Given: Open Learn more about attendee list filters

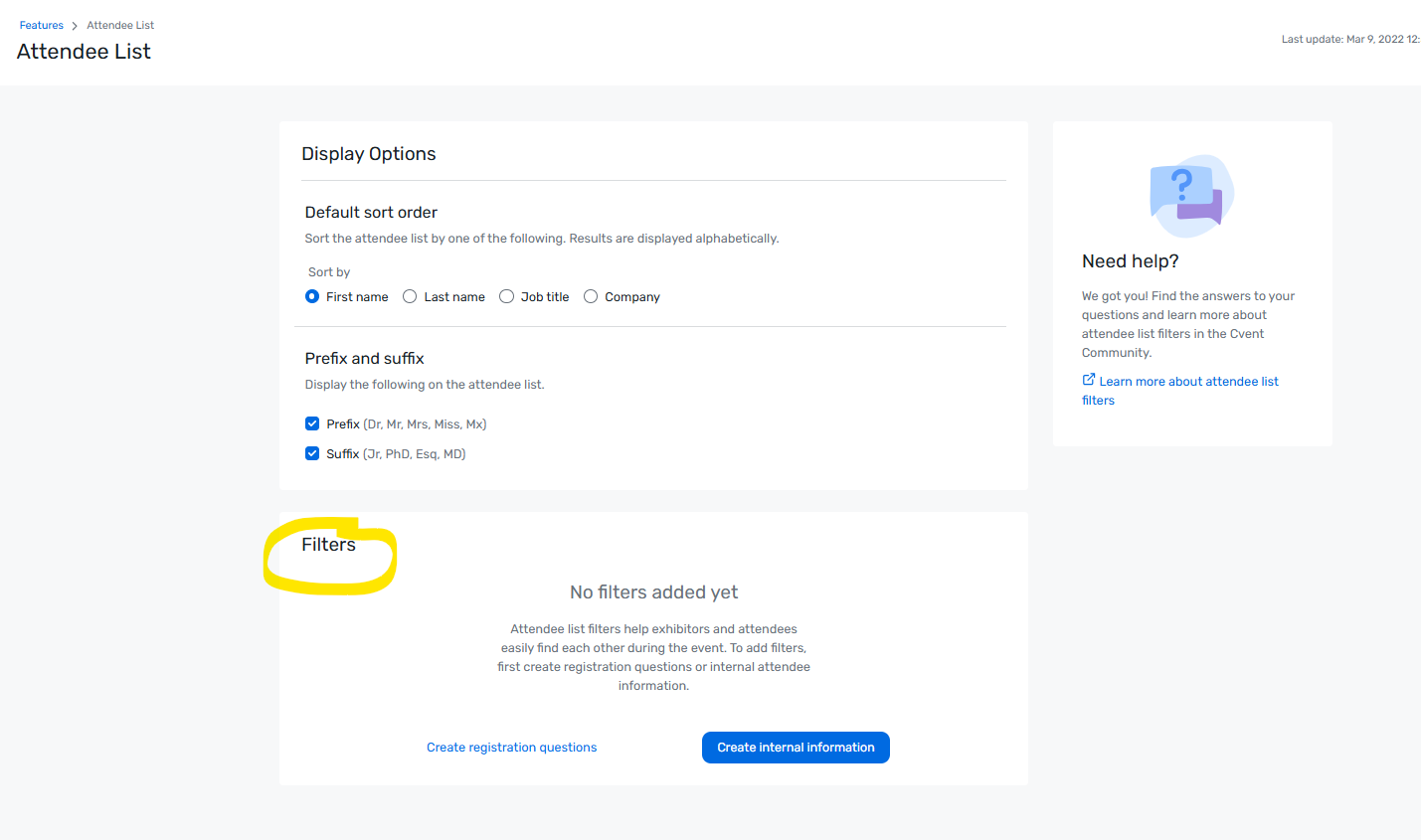Looking at the screenshot, I should click(x=1188, y=382).
